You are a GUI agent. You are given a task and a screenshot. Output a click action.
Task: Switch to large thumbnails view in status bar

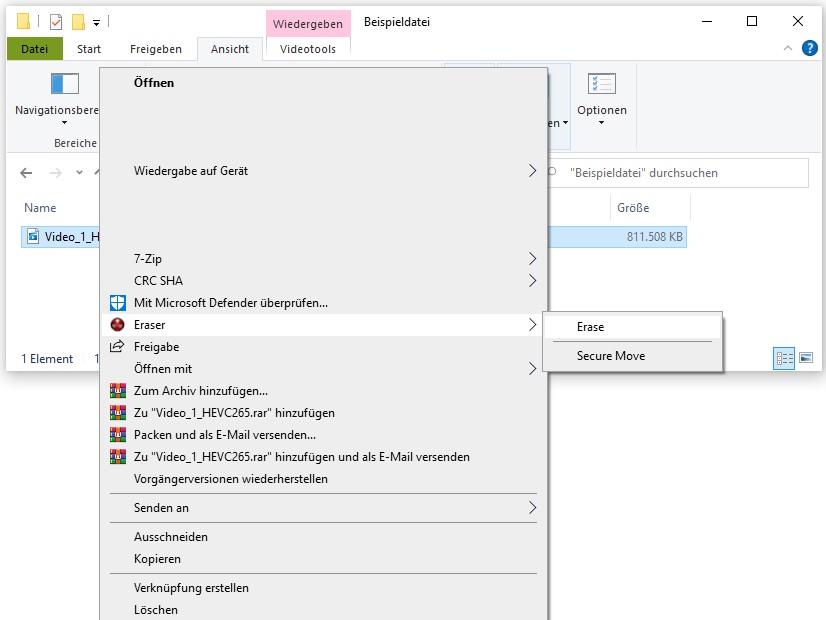pyautogui.click(x=806, y=358)
